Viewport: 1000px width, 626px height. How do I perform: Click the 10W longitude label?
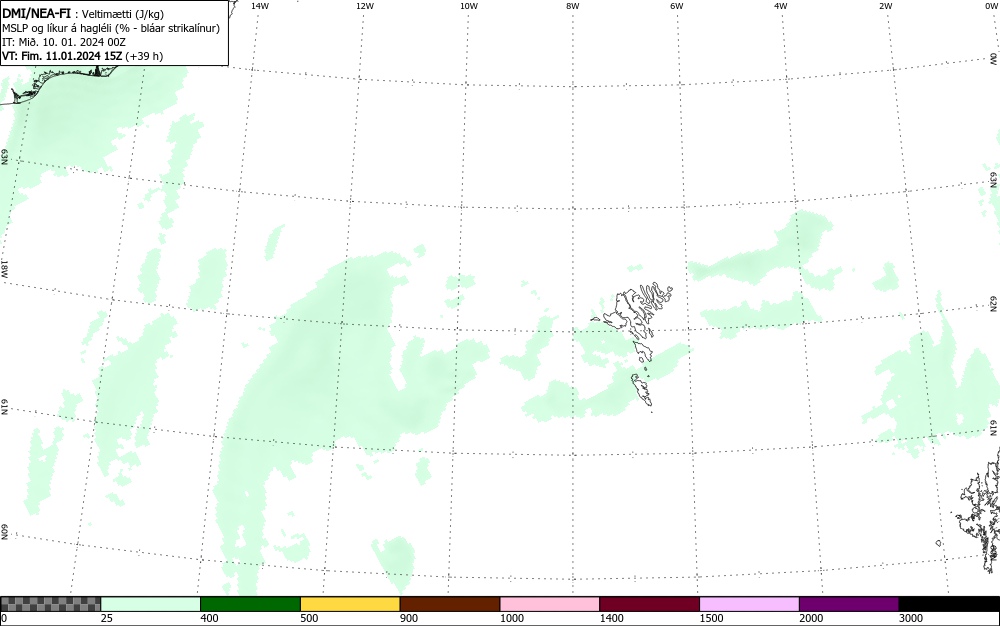coord(469,6)
